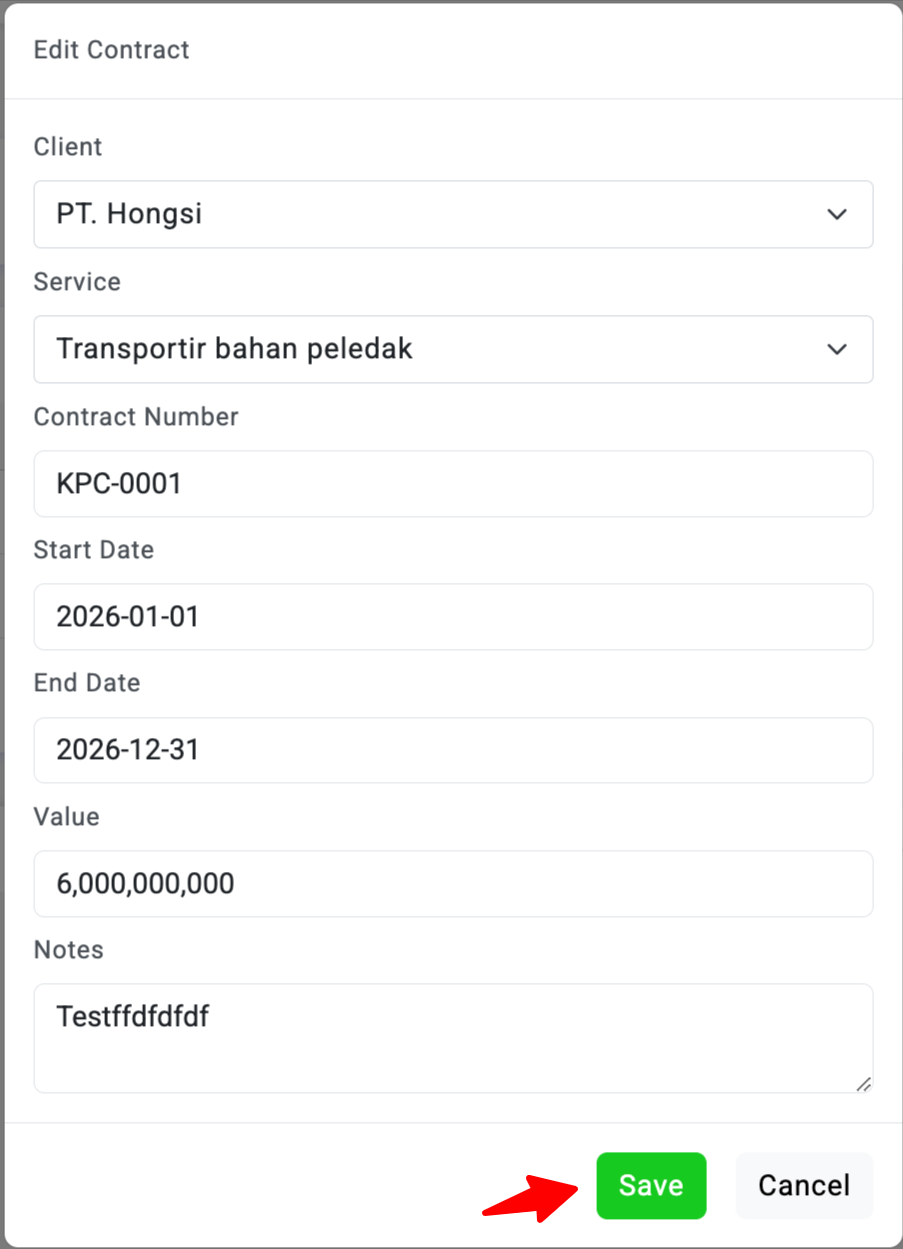Click the chevron arrow in the Service dropdown
Screen dimensions: 903x1249
point(837,349)
